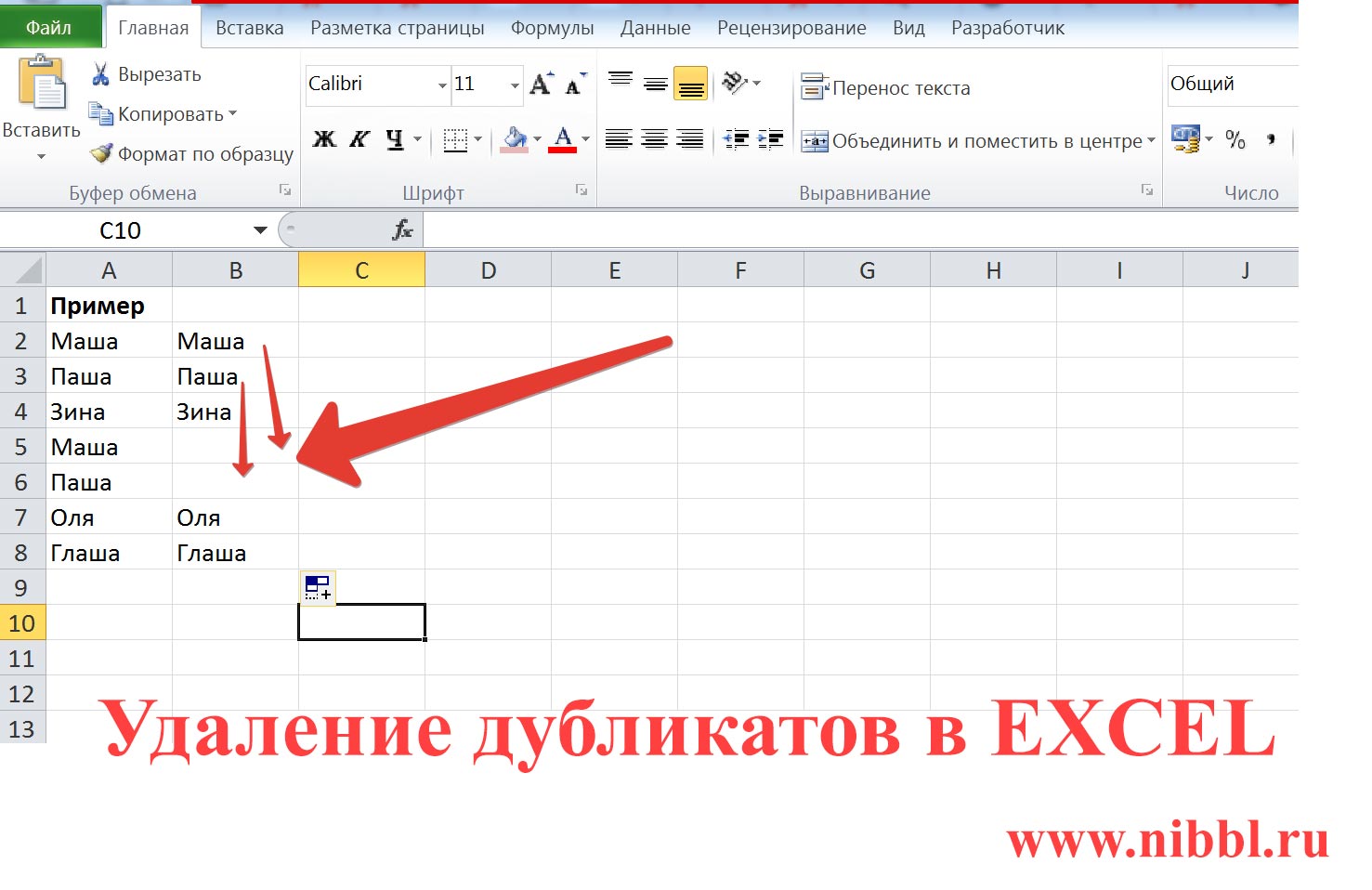
Task: Open font size 11 dropdown
Action: click(515, 85)
